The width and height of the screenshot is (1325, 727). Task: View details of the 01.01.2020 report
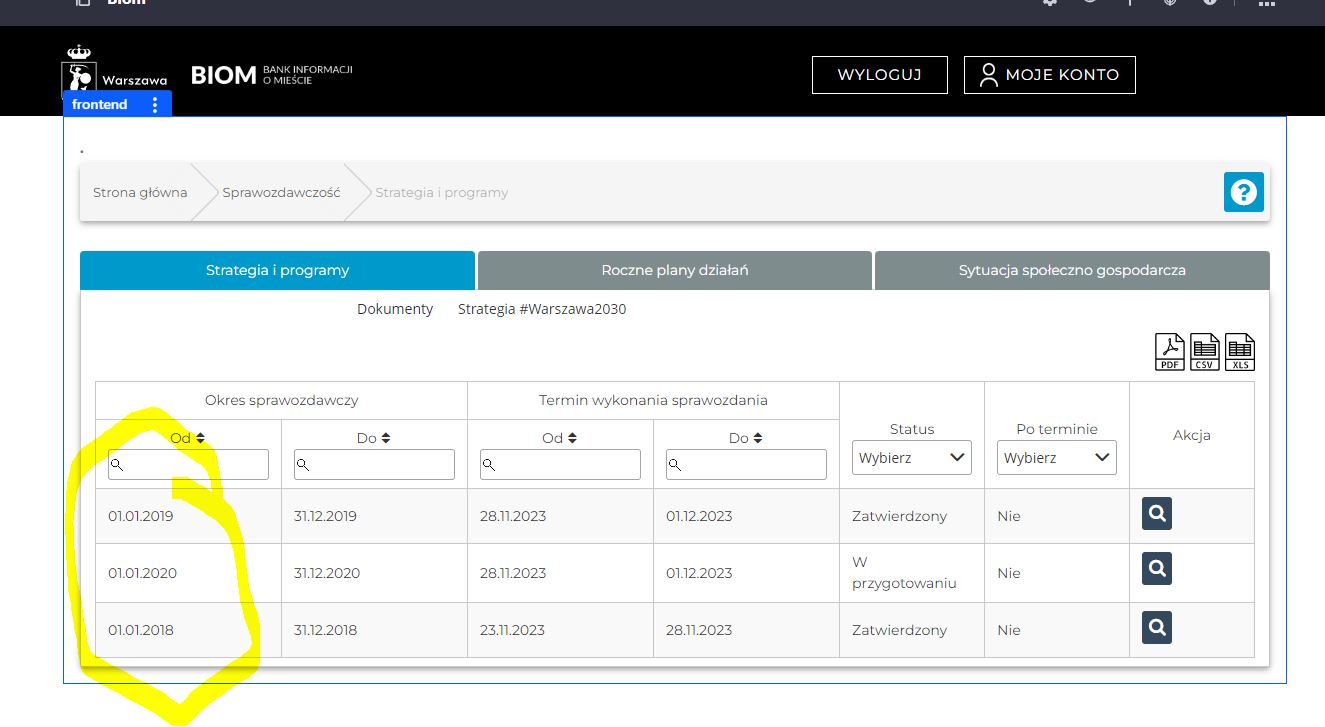(x=1157, y=569)
